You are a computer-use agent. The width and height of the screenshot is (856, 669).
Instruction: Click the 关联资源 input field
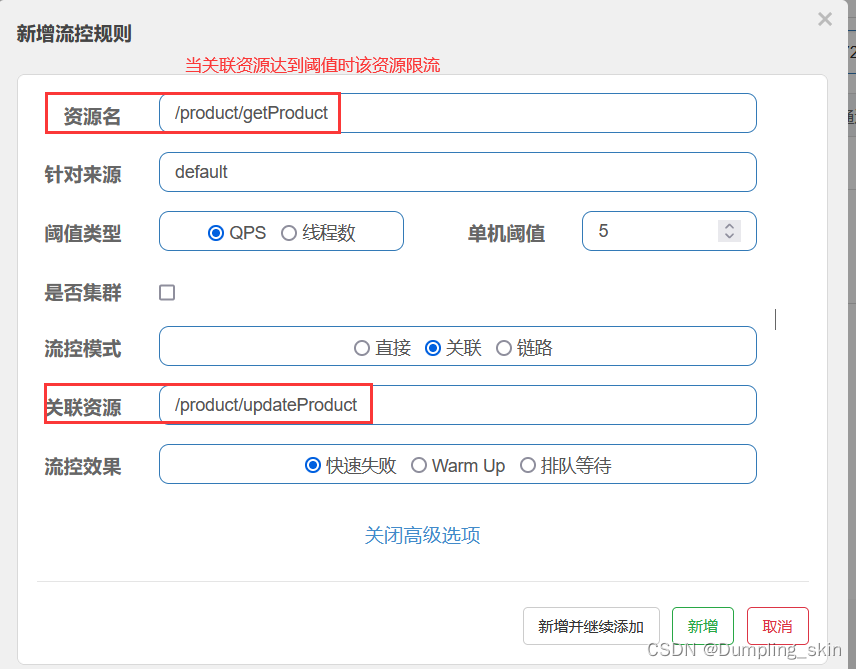tap(457, 405)
